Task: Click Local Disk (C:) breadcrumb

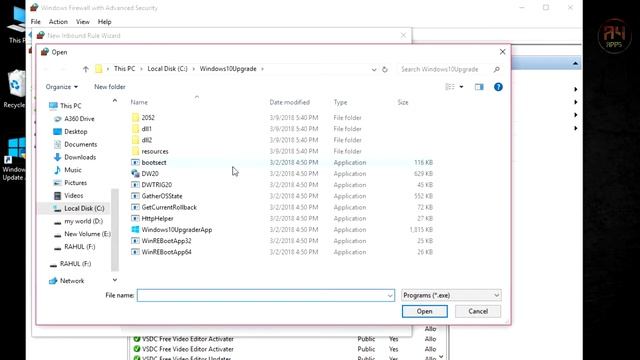Action: pyautogui.click(x=167, y=69)
